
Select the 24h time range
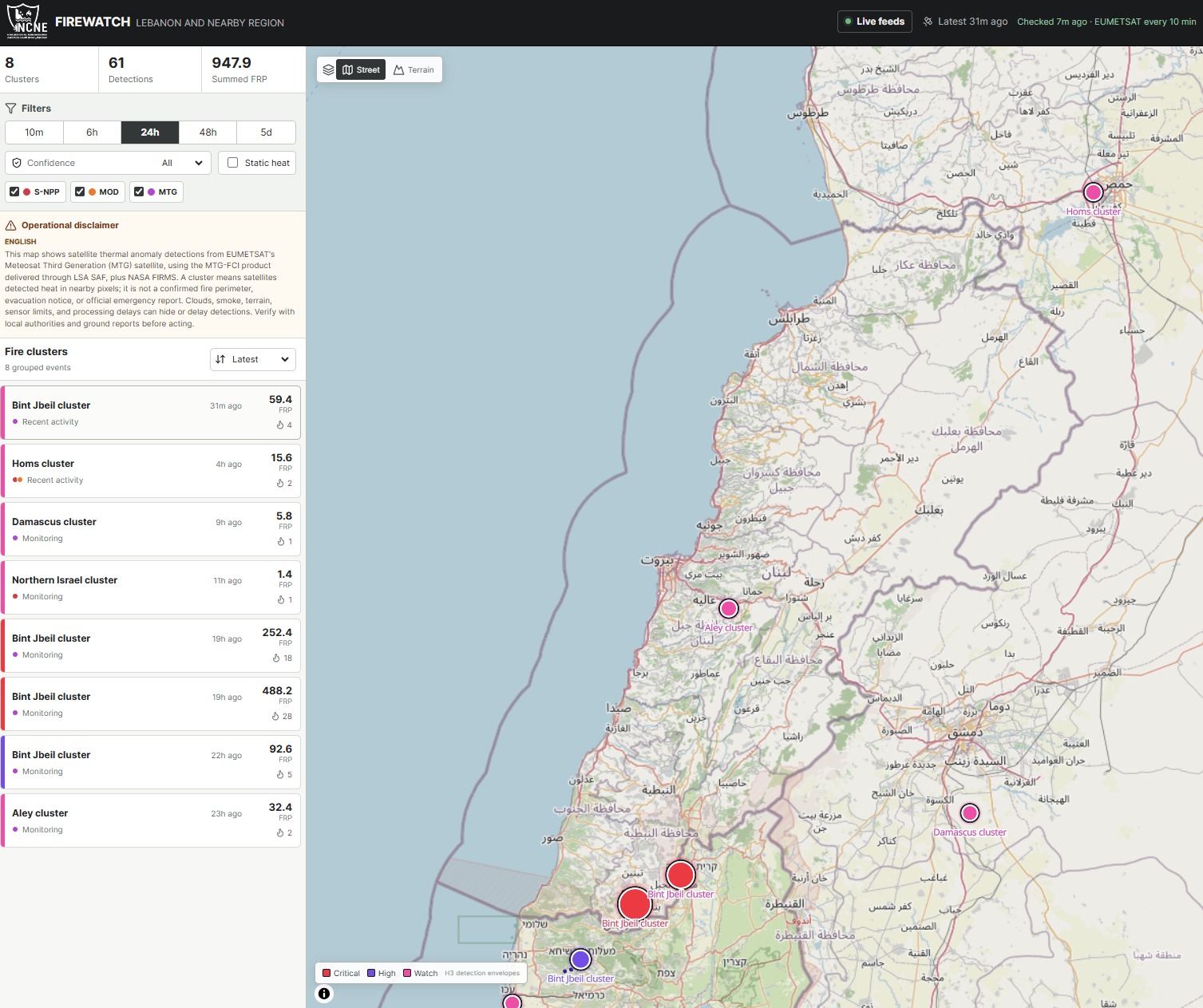pyautogui.click(x=150, y=132)
